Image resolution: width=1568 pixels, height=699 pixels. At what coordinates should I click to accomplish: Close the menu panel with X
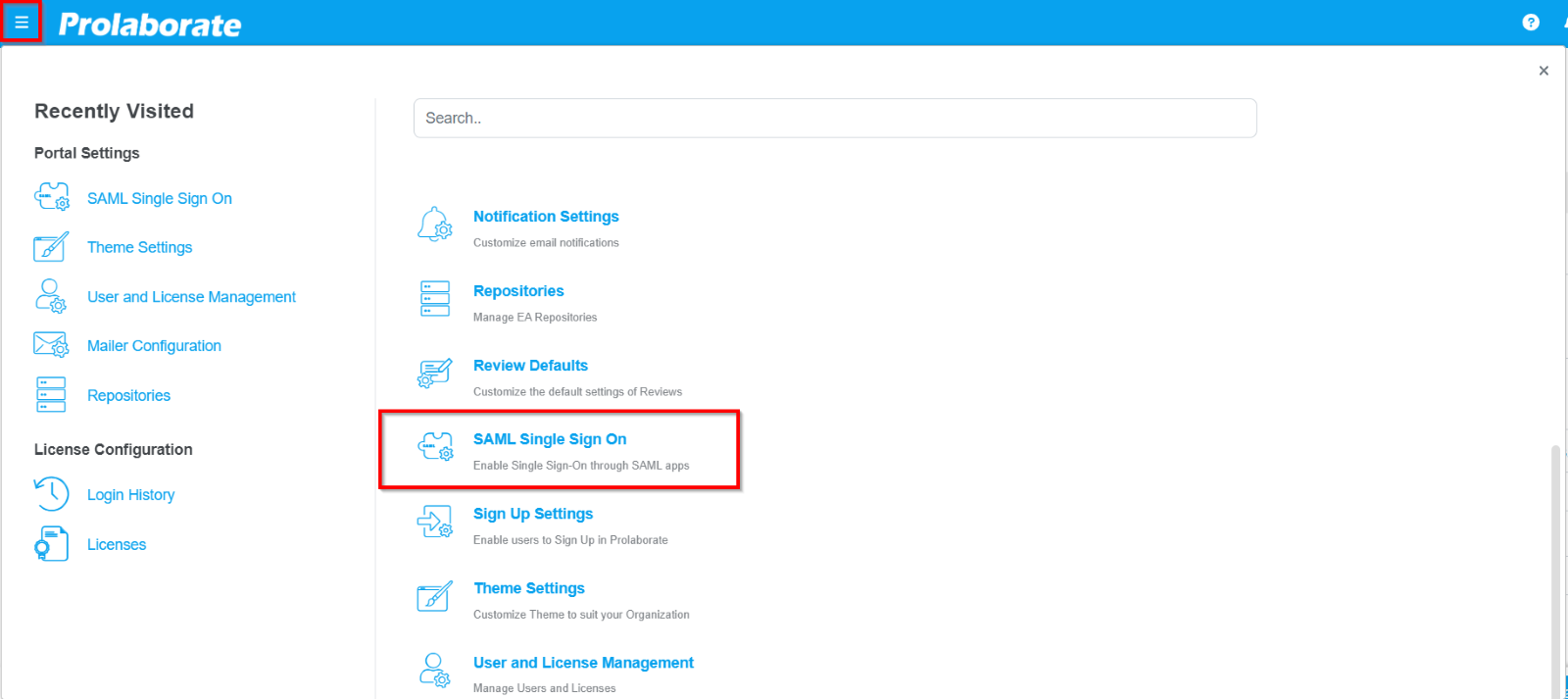[x=1543, y=71]
